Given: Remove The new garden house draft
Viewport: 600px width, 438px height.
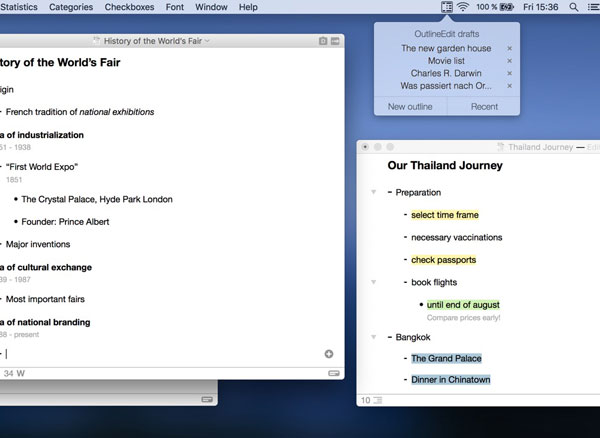Looking at the screenshot, I should 509,48.
